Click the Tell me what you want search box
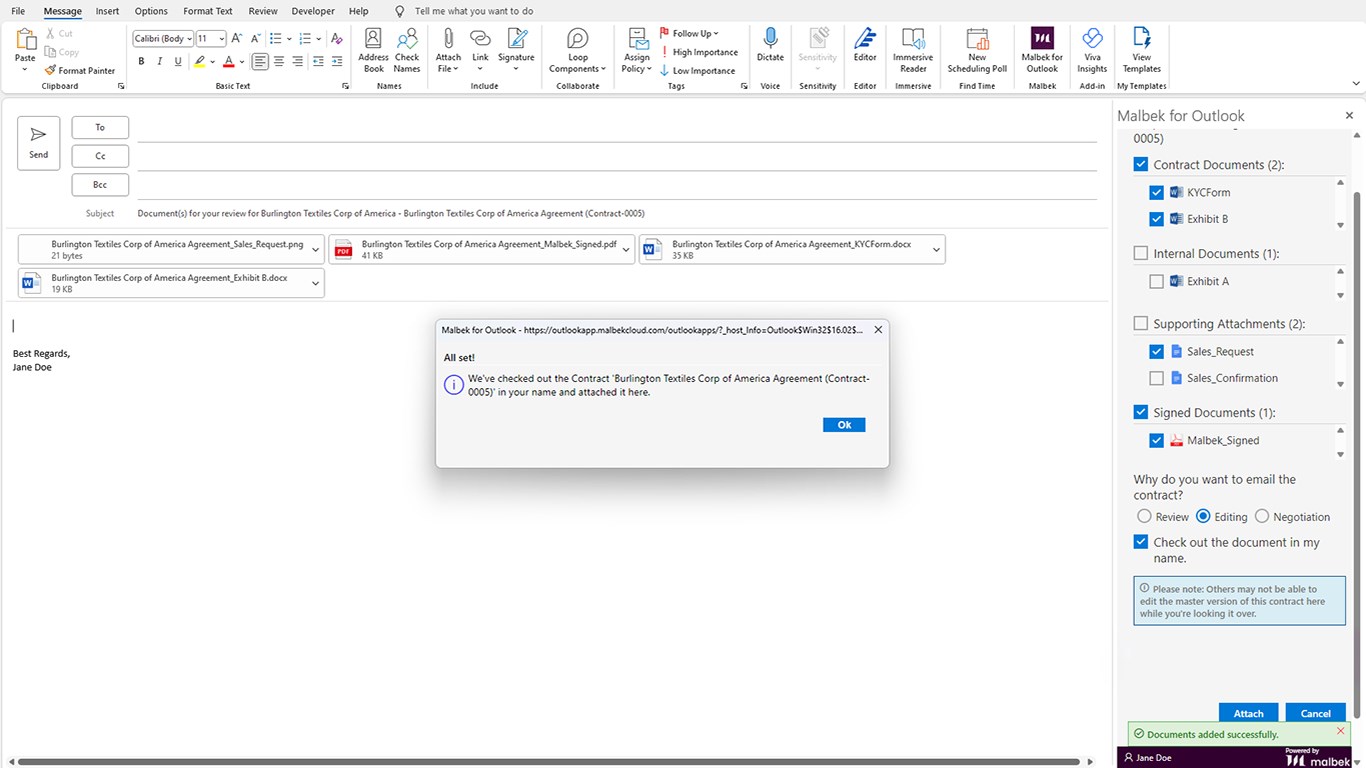Screen dimensions: 1366x768 click(474, 11)
